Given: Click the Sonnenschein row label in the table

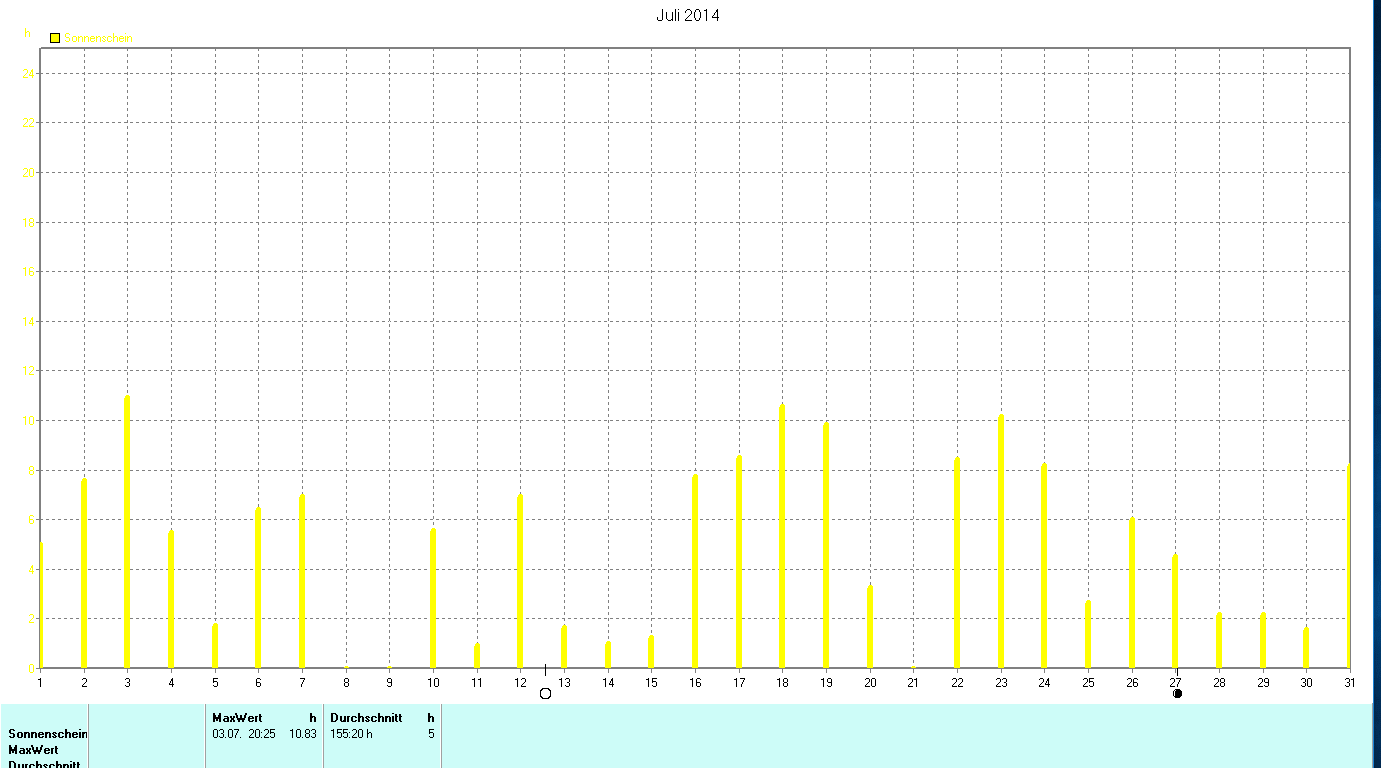Looking at the screenshot, I should pyautogui.click(x=48, y=734).
